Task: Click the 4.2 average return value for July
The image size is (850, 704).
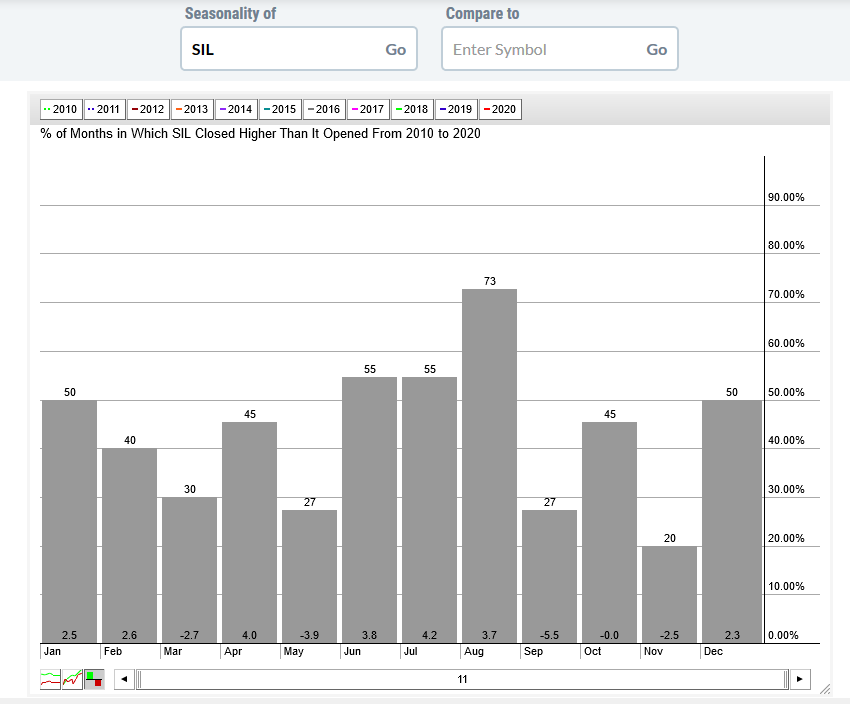Action: tap(429, 635)
